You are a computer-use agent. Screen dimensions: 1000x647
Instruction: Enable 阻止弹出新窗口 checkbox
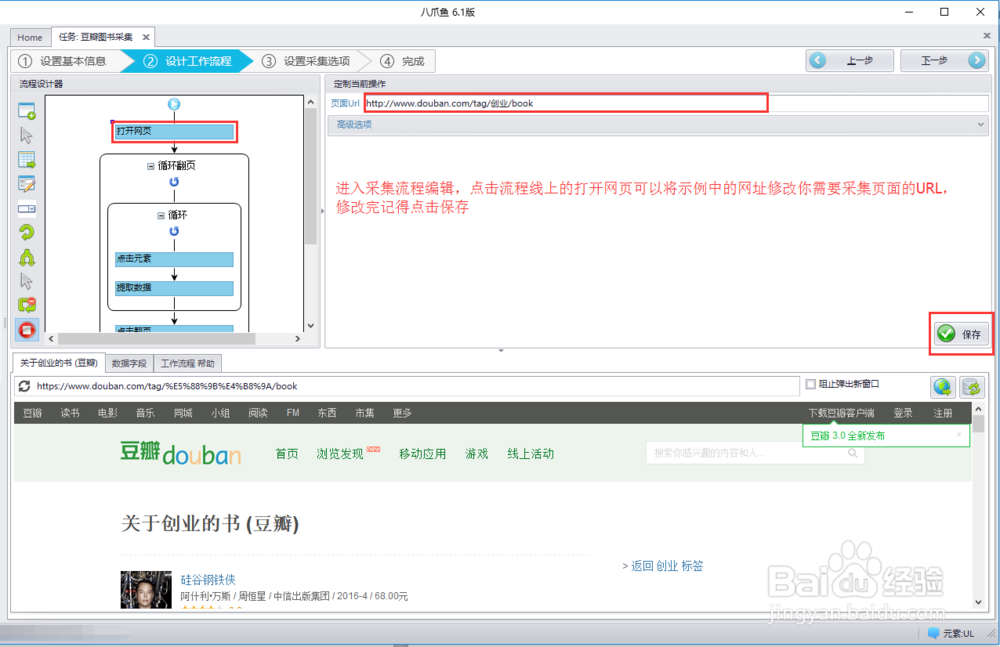[x=811, y=384]
